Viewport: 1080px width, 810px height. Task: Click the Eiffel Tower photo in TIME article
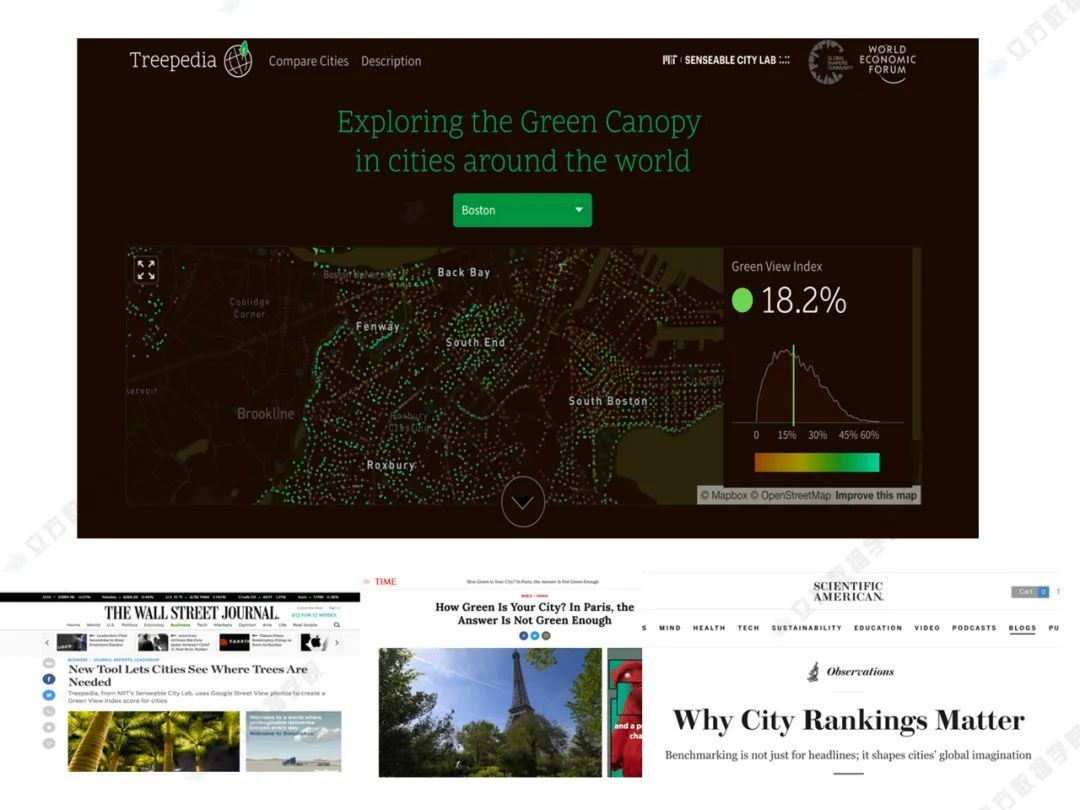point(490,712)
